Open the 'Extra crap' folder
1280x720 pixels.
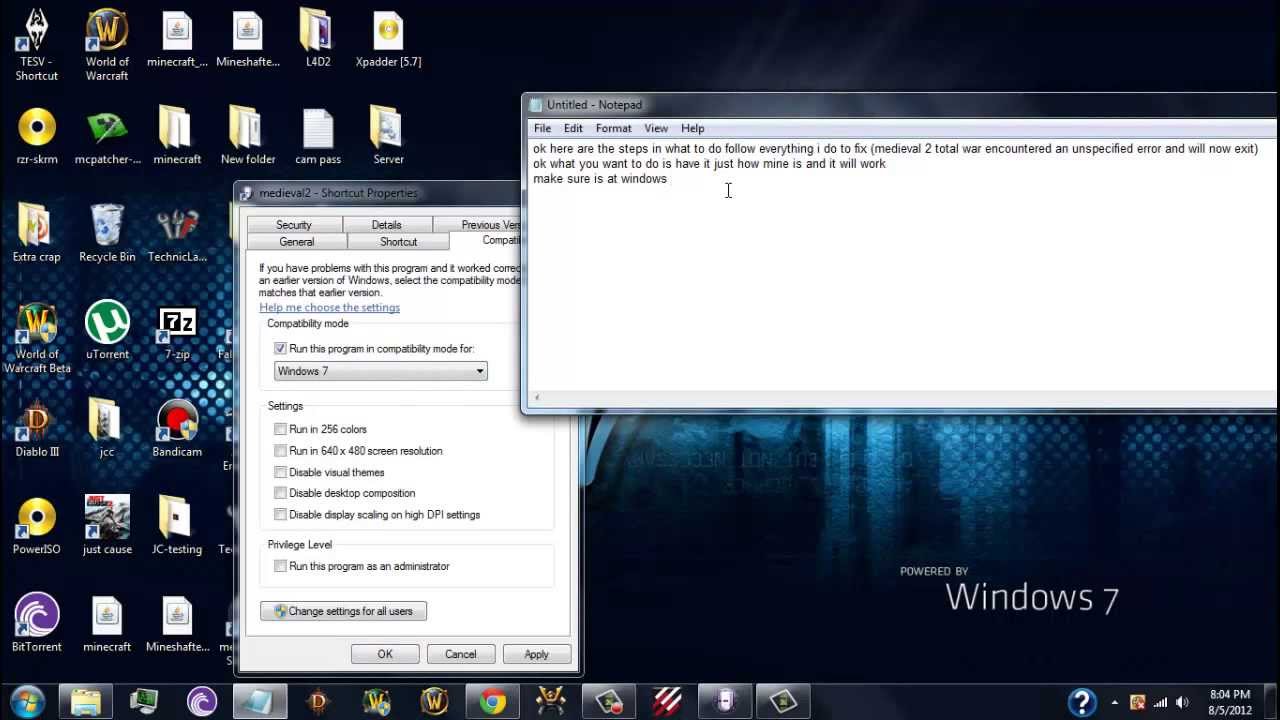(x=37, y=233)
